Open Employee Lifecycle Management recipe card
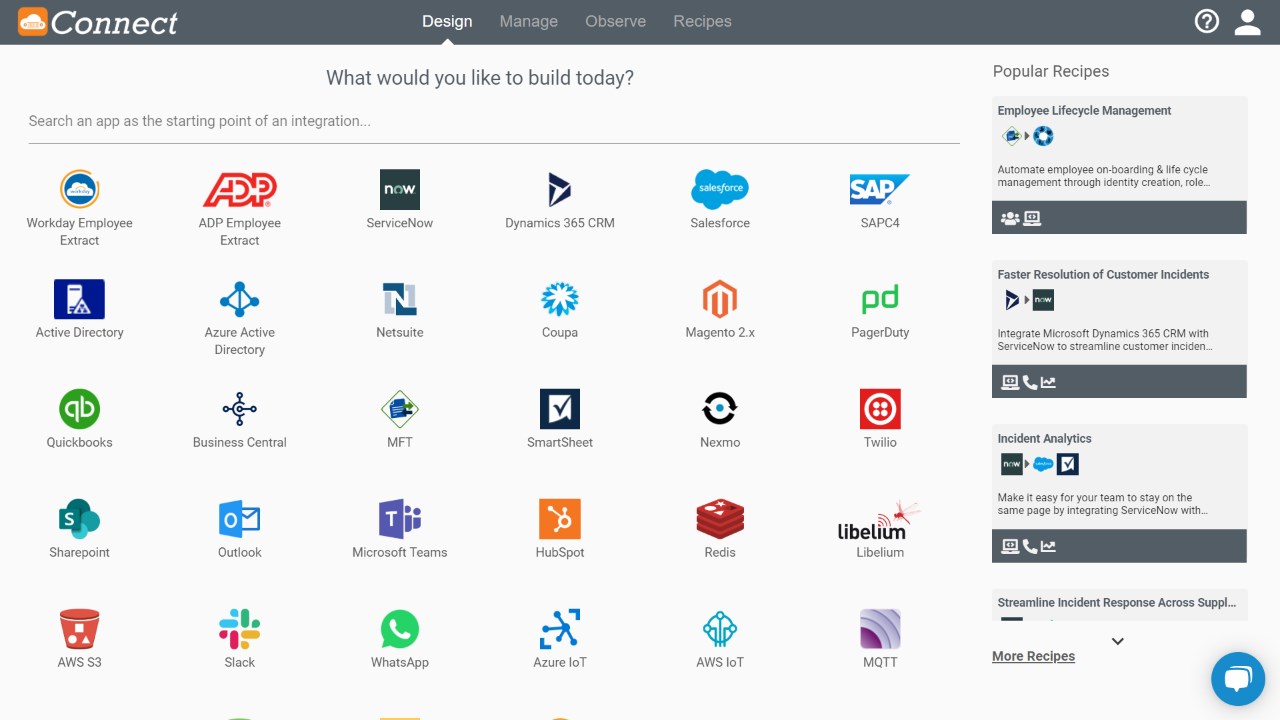The width and height of the screenshot is (1280, 720). [1119, 165]
